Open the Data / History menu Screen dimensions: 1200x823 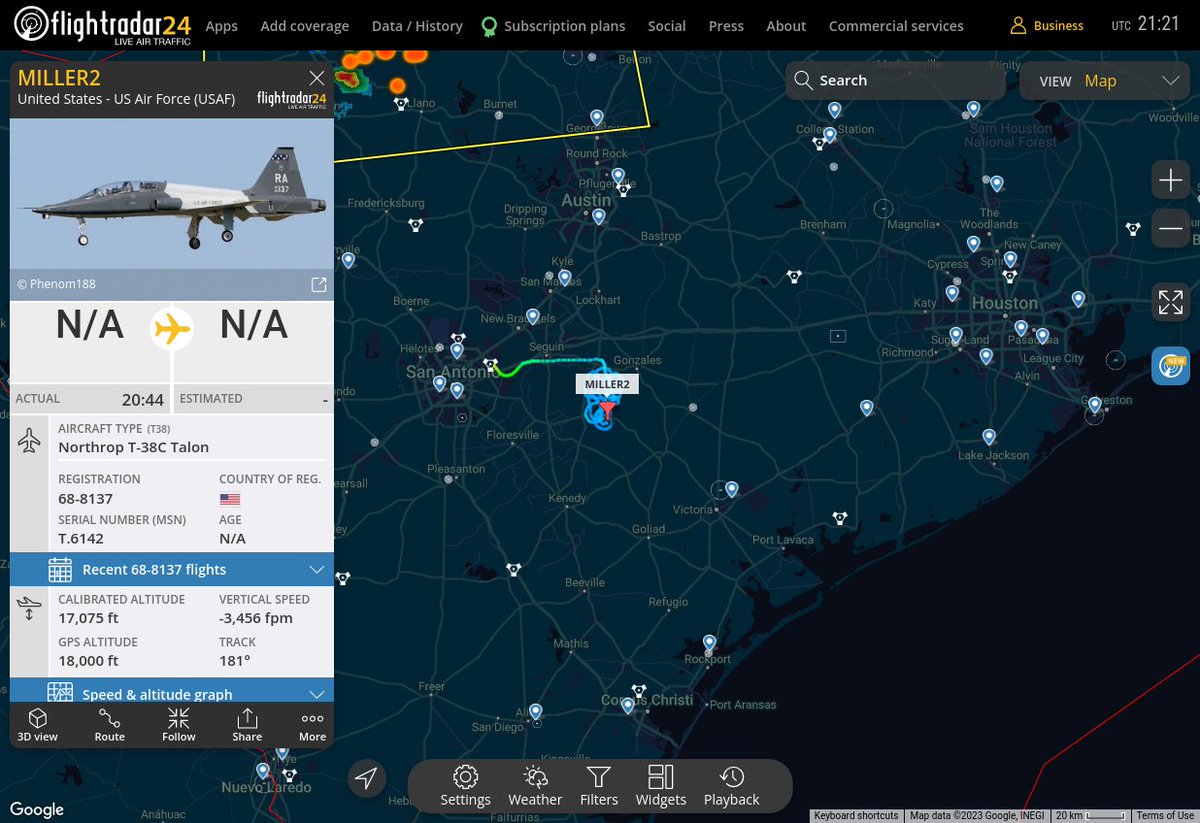click(417, 26)
